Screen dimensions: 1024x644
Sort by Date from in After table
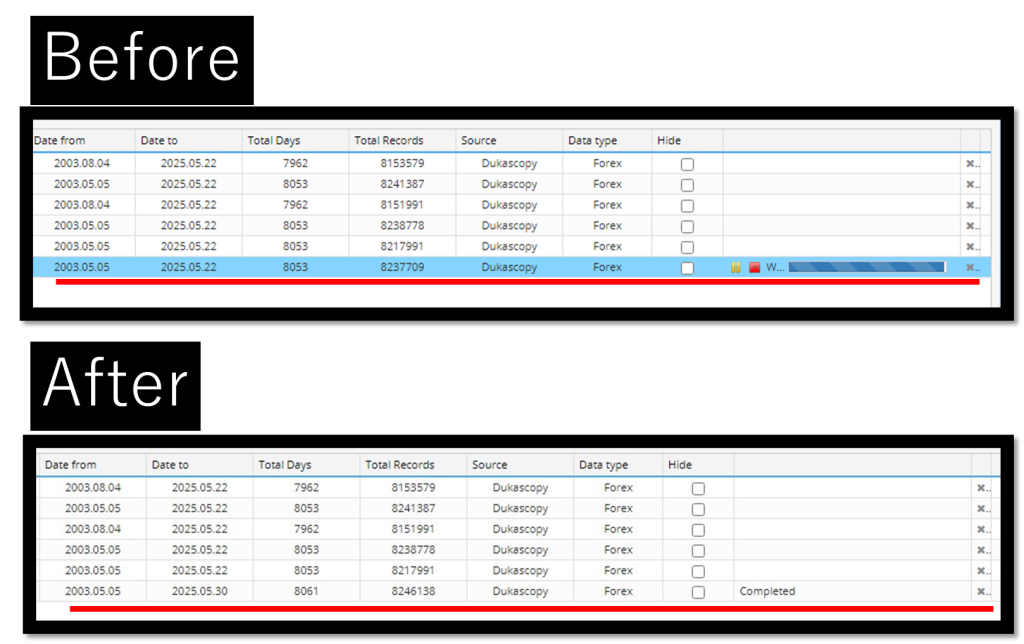(x=71, y=465)
